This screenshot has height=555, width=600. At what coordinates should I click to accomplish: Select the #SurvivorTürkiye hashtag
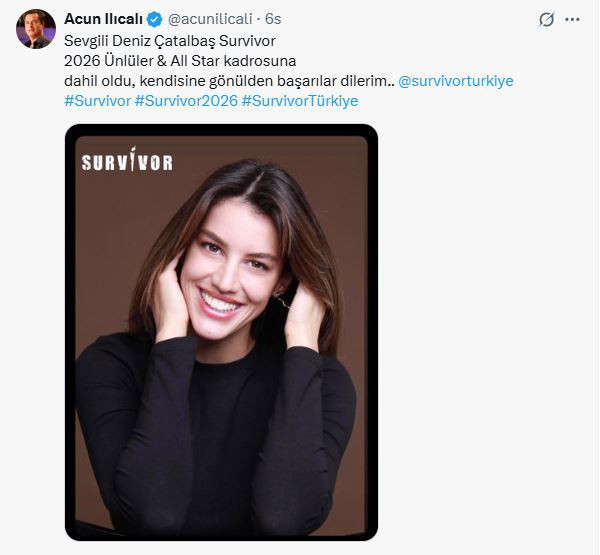pyautogui.click(x=299, y=101)
